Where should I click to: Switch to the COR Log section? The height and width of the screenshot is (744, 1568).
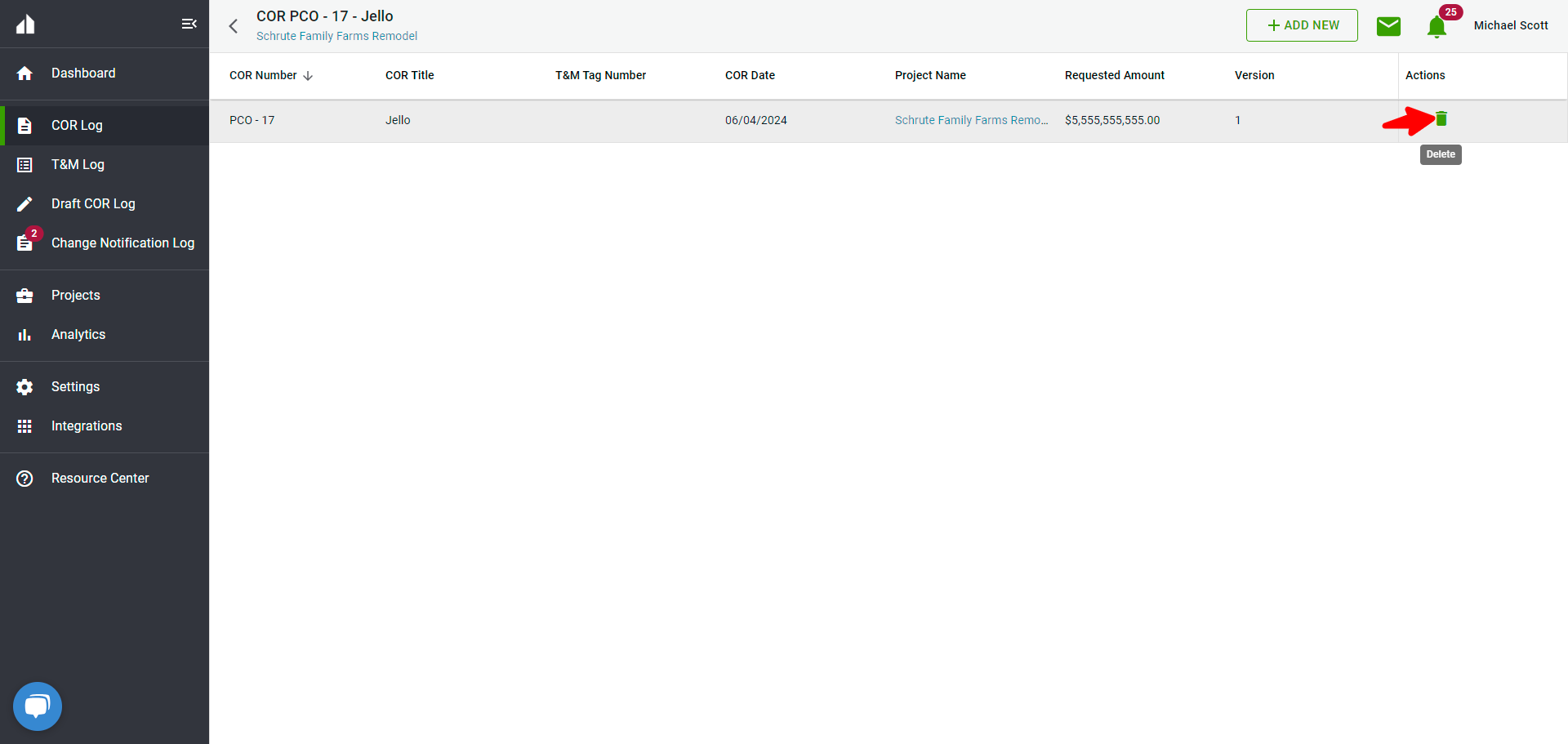tap(78, 125)
